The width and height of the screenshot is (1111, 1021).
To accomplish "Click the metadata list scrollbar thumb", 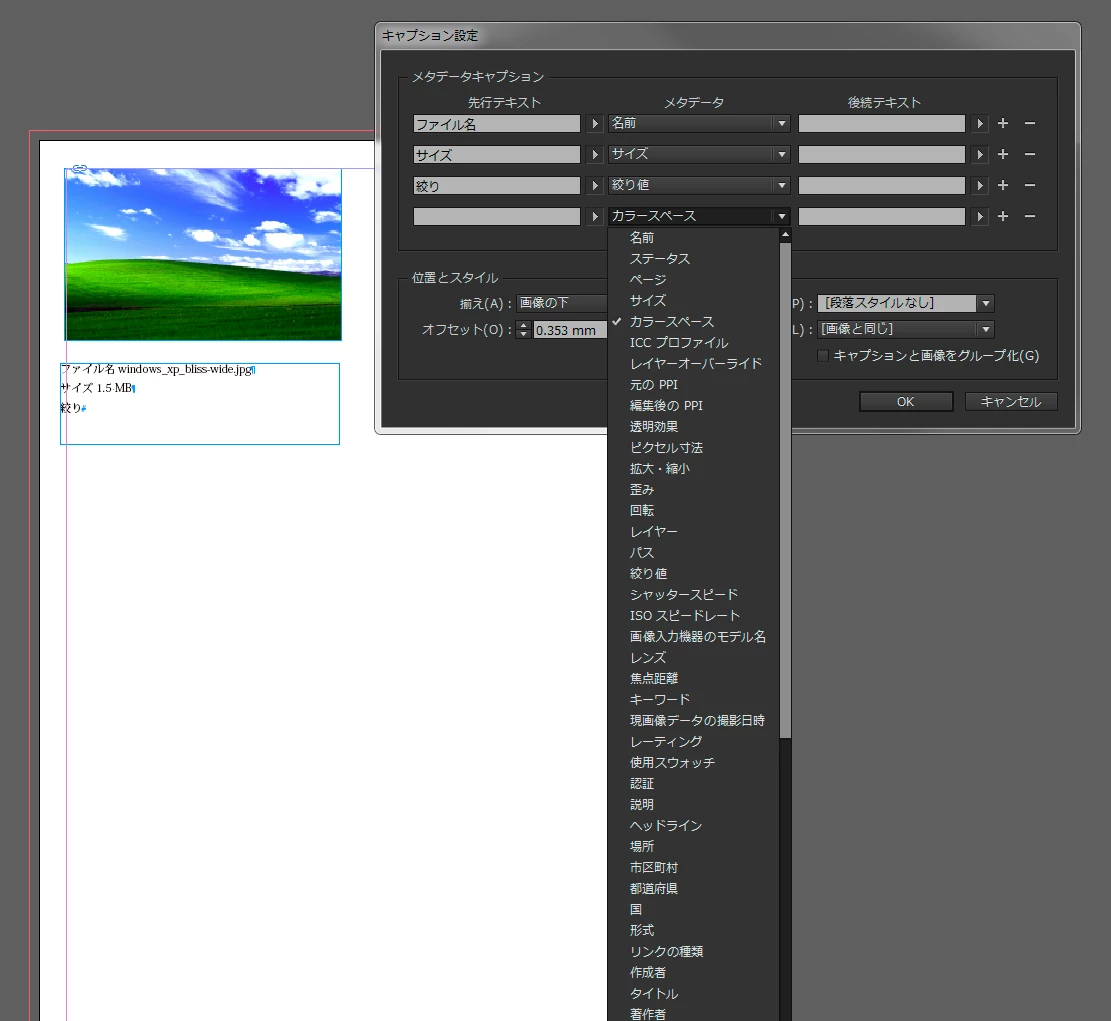I will point(785,490).
